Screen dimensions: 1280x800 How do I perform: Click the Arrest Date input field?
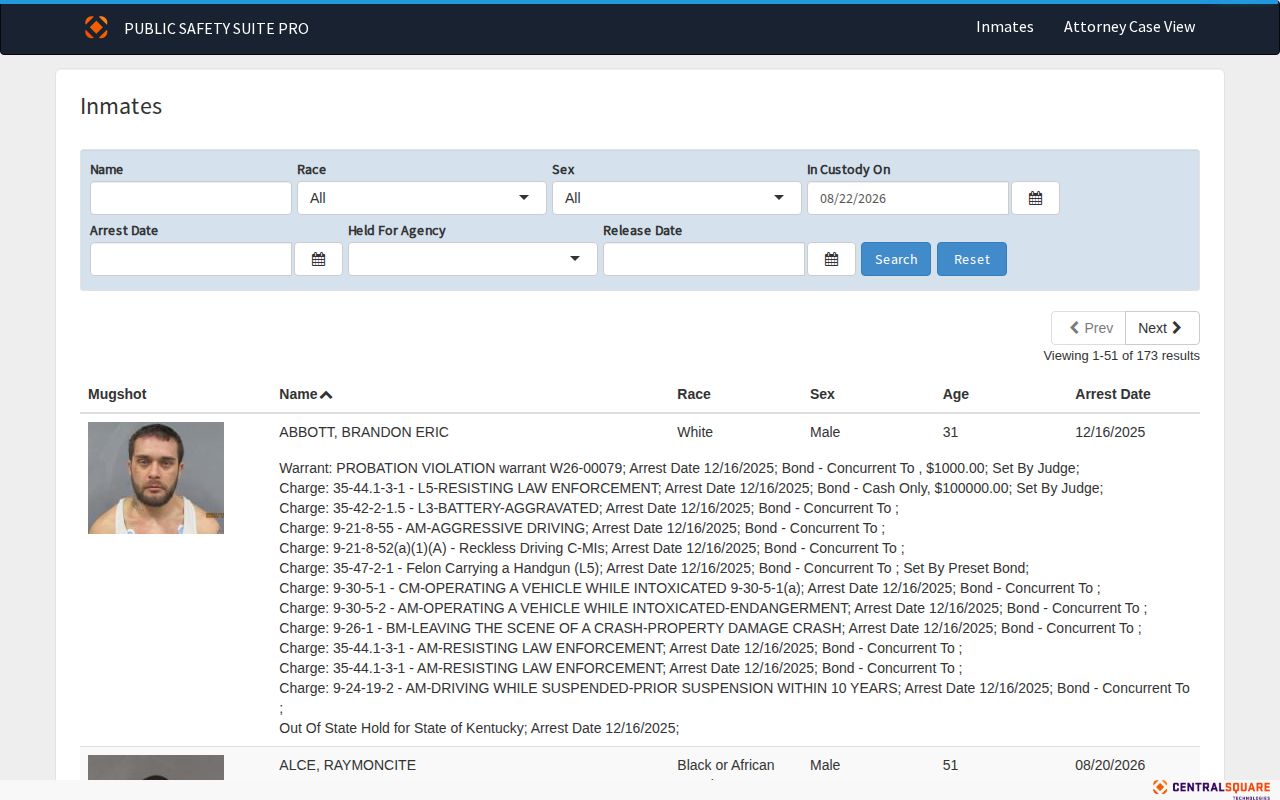click(191, 259)
